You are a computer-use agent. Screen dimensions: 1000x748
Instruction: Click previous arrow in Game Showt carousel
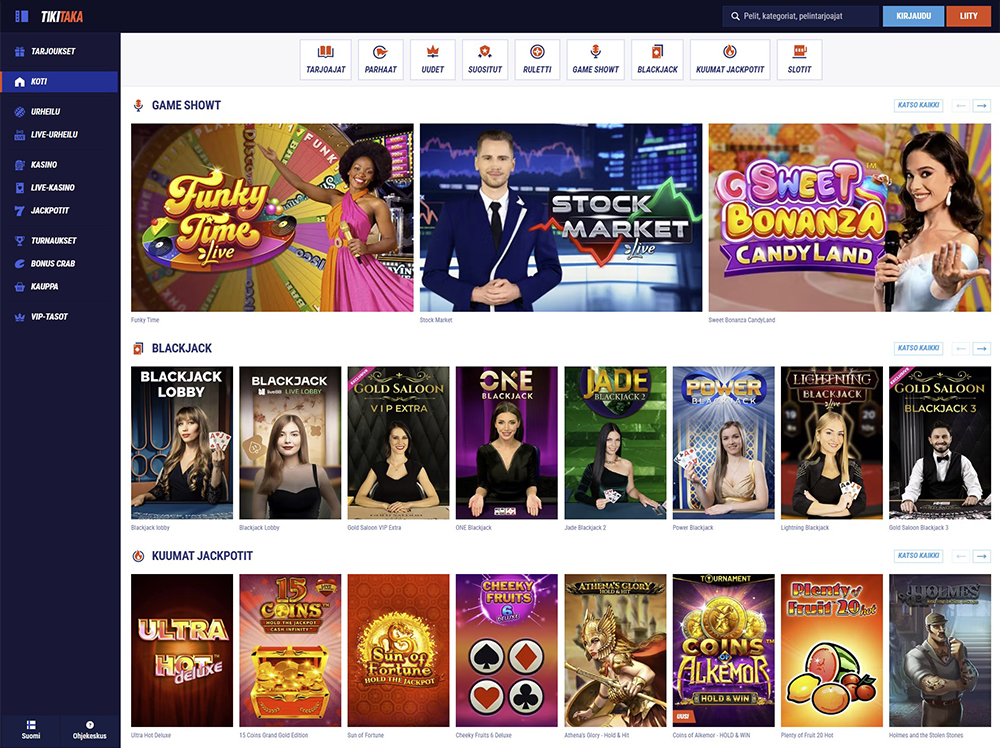point(960,105)
